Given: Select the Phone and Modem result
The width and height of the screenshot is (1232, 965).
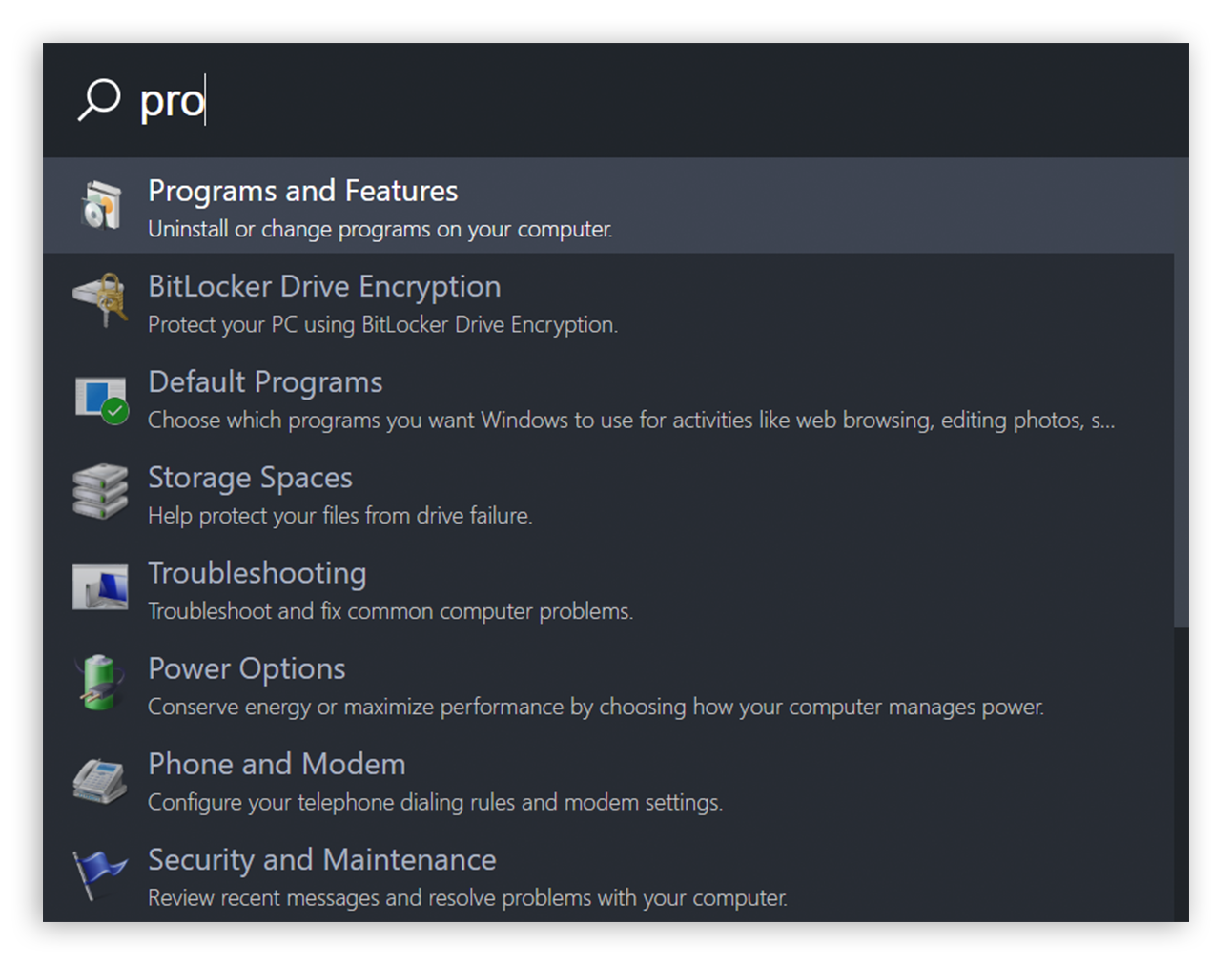Looking at the screenshot, I should pos(608,778).
